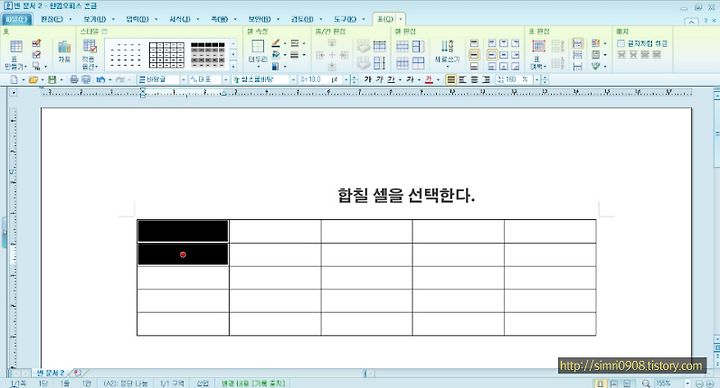Set cell vertical alignment to top
The height and width of the screenshot is (388, 720).
tap(474, 43)
